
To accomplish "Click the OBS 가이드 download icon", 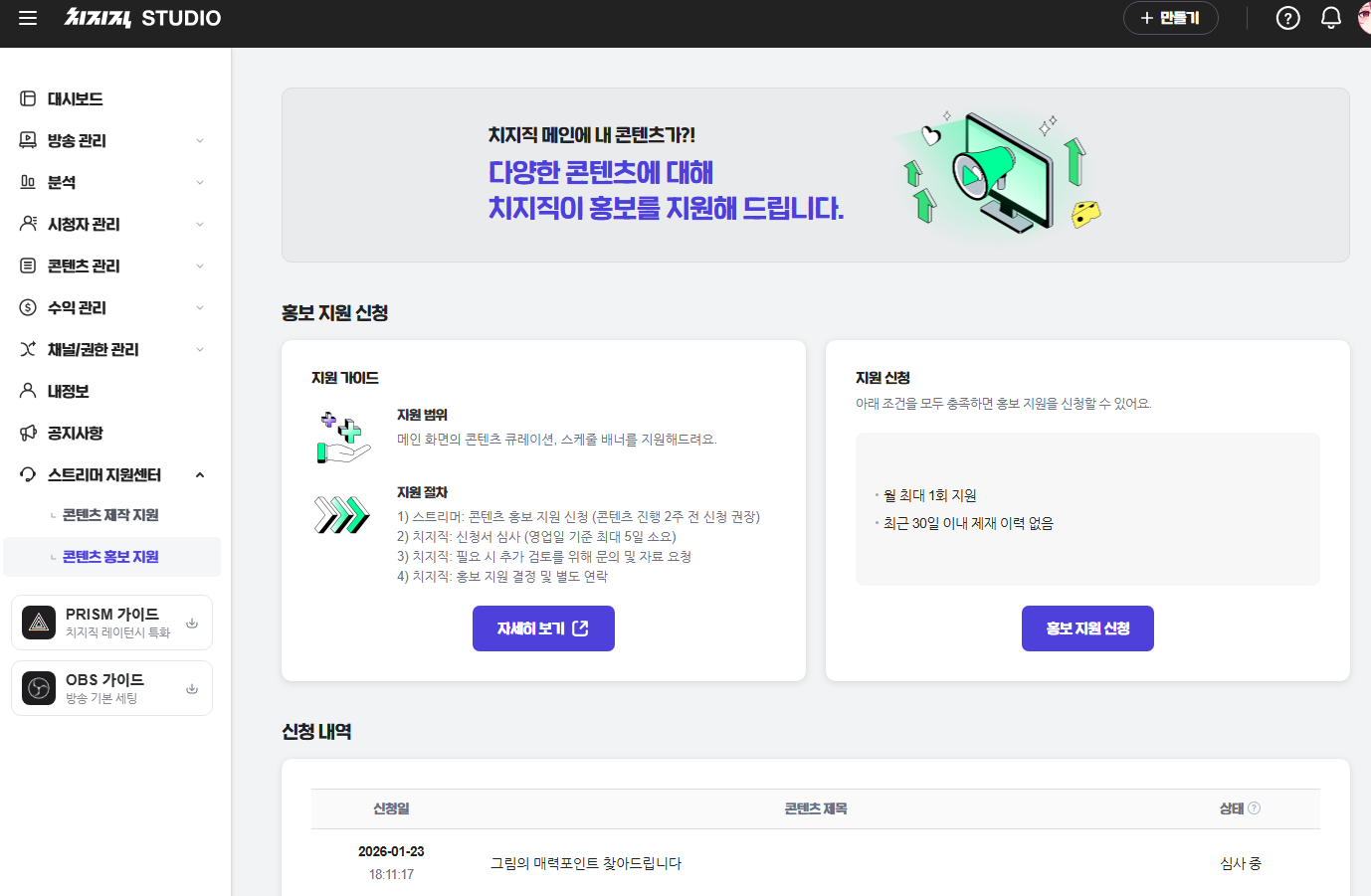I will coord(192,688).
